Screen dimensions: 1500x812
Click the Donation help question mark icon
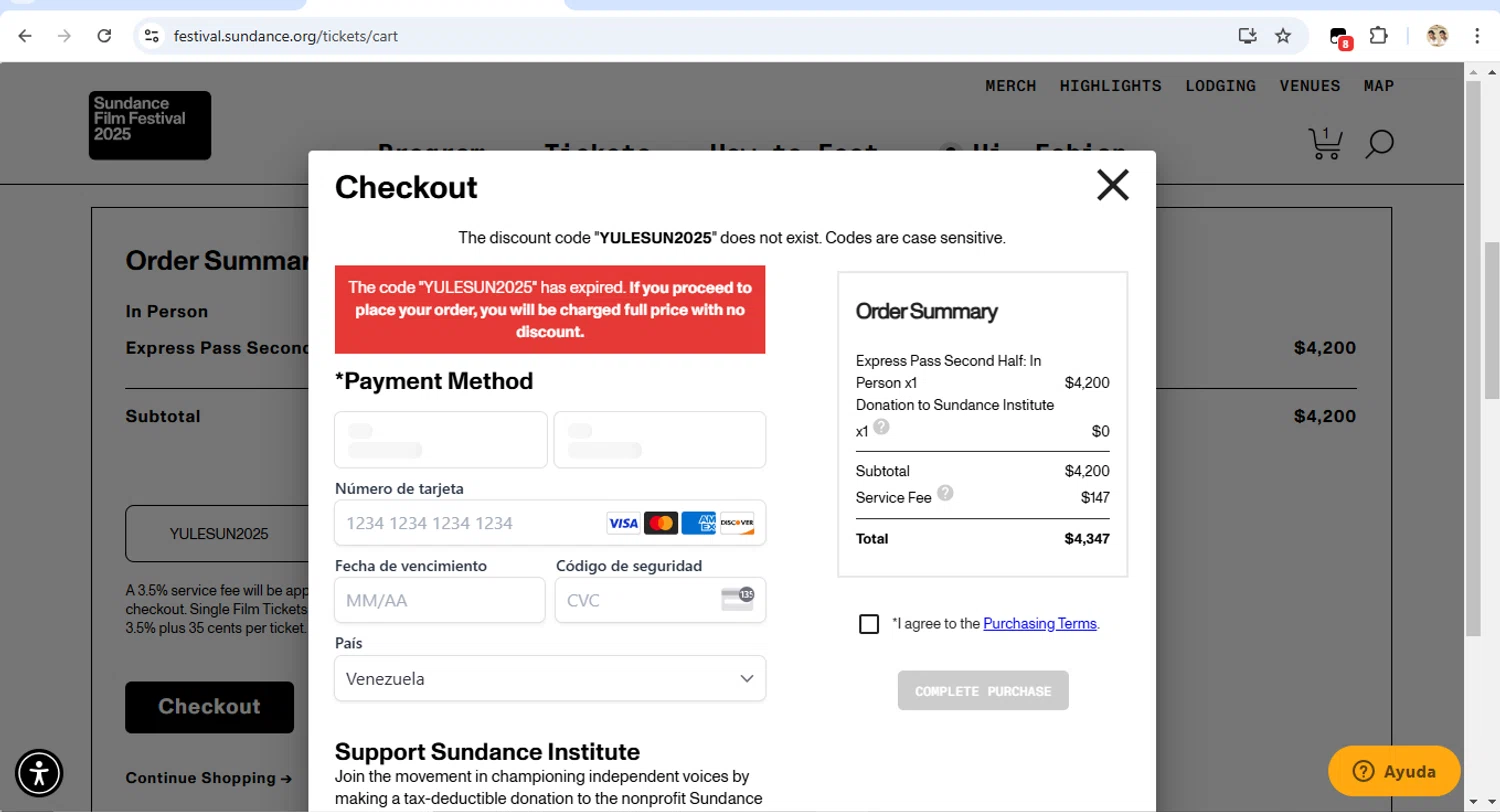(881, 427)
